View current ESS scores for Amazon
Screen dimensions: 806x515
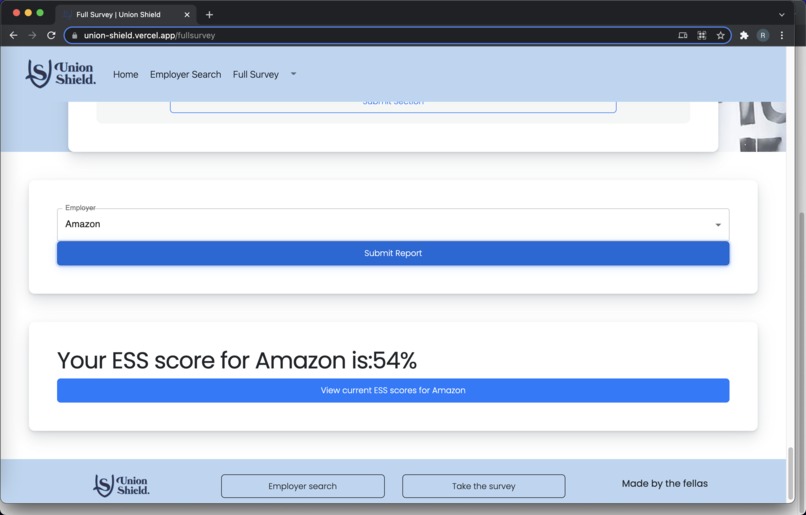pos(393,390)
